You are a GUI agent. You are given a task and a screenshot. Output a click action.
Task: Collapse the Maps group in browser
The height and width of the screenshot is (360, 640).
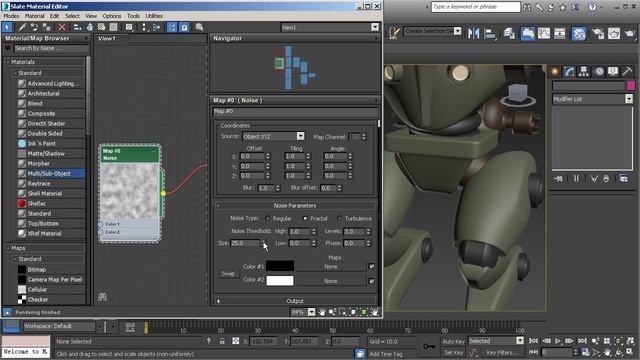[x=8, y=248]
